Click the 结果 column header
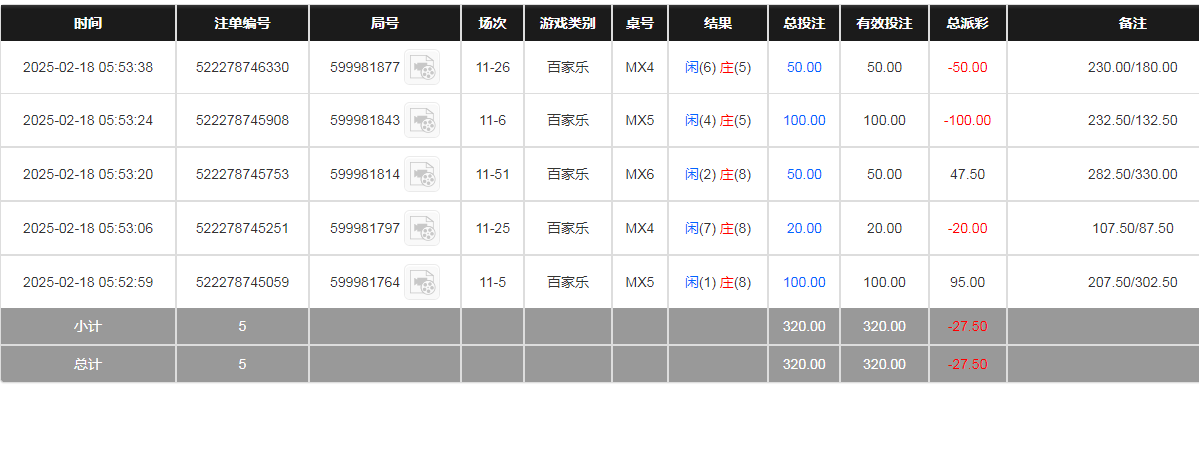 pos(718,23)
